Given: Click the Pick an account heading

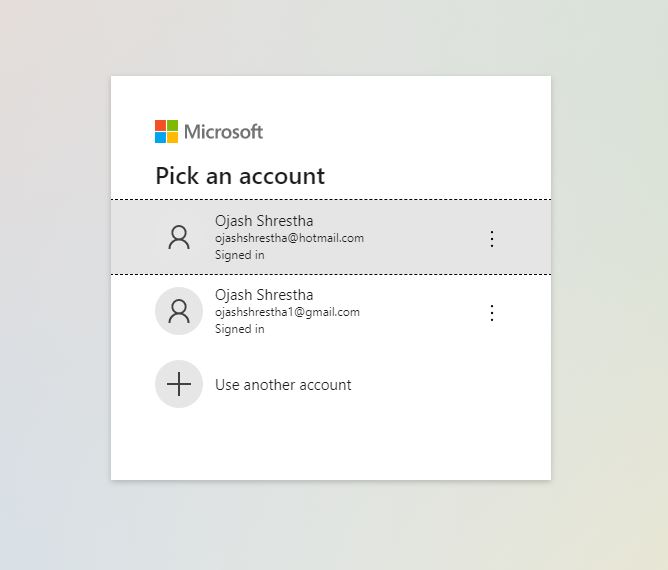Looking at the screenshot, I should pyautogui.click(x=240, y=176).
